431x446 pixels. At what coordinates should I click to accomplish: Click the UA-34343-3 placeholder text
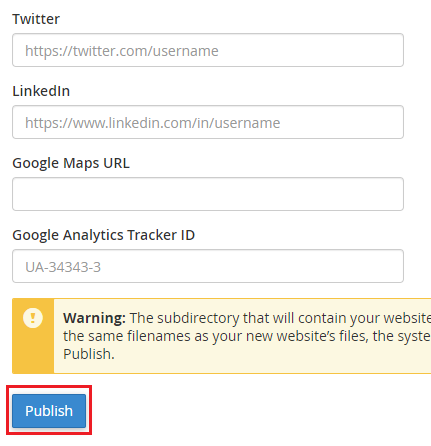point(63,267)
